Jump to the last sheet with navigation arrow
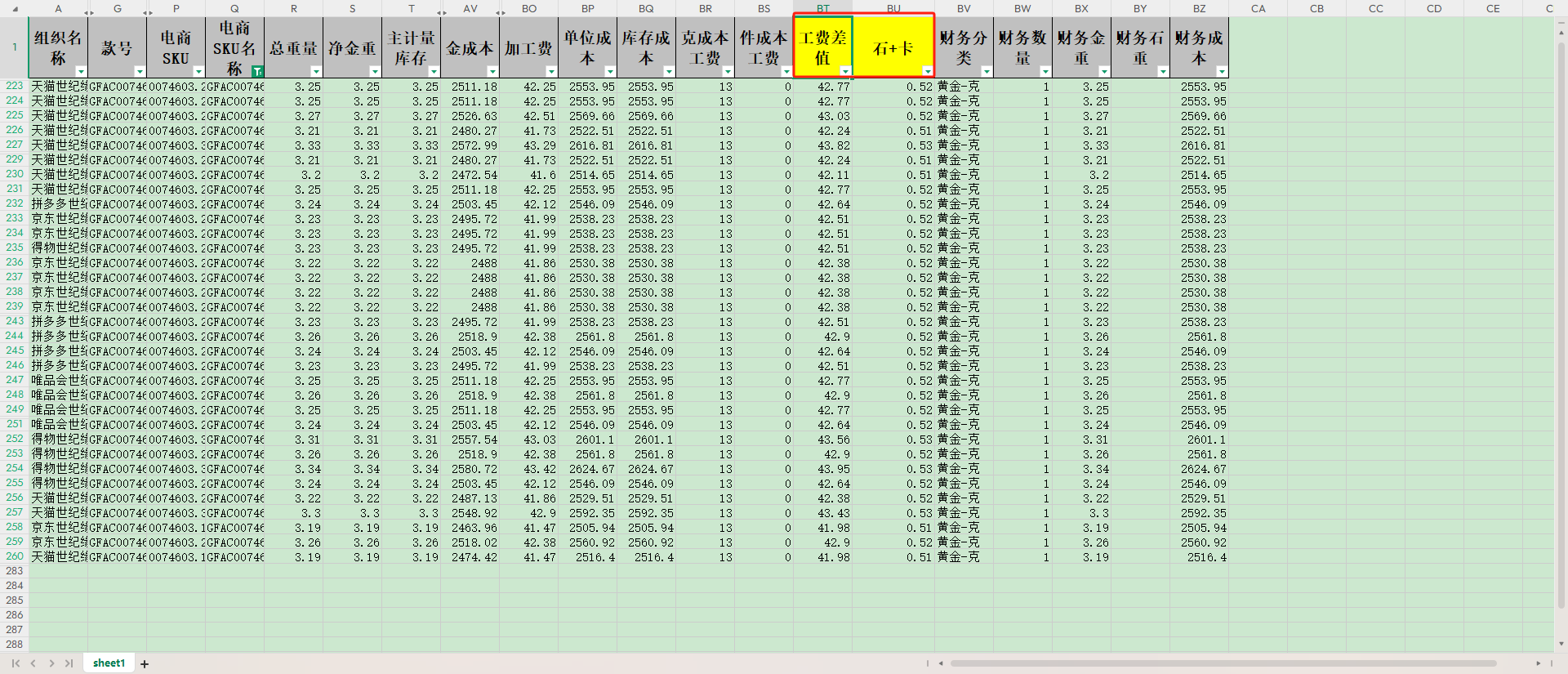The width and height of the screenshot is (1568, 674). click(x=69, y=663)
